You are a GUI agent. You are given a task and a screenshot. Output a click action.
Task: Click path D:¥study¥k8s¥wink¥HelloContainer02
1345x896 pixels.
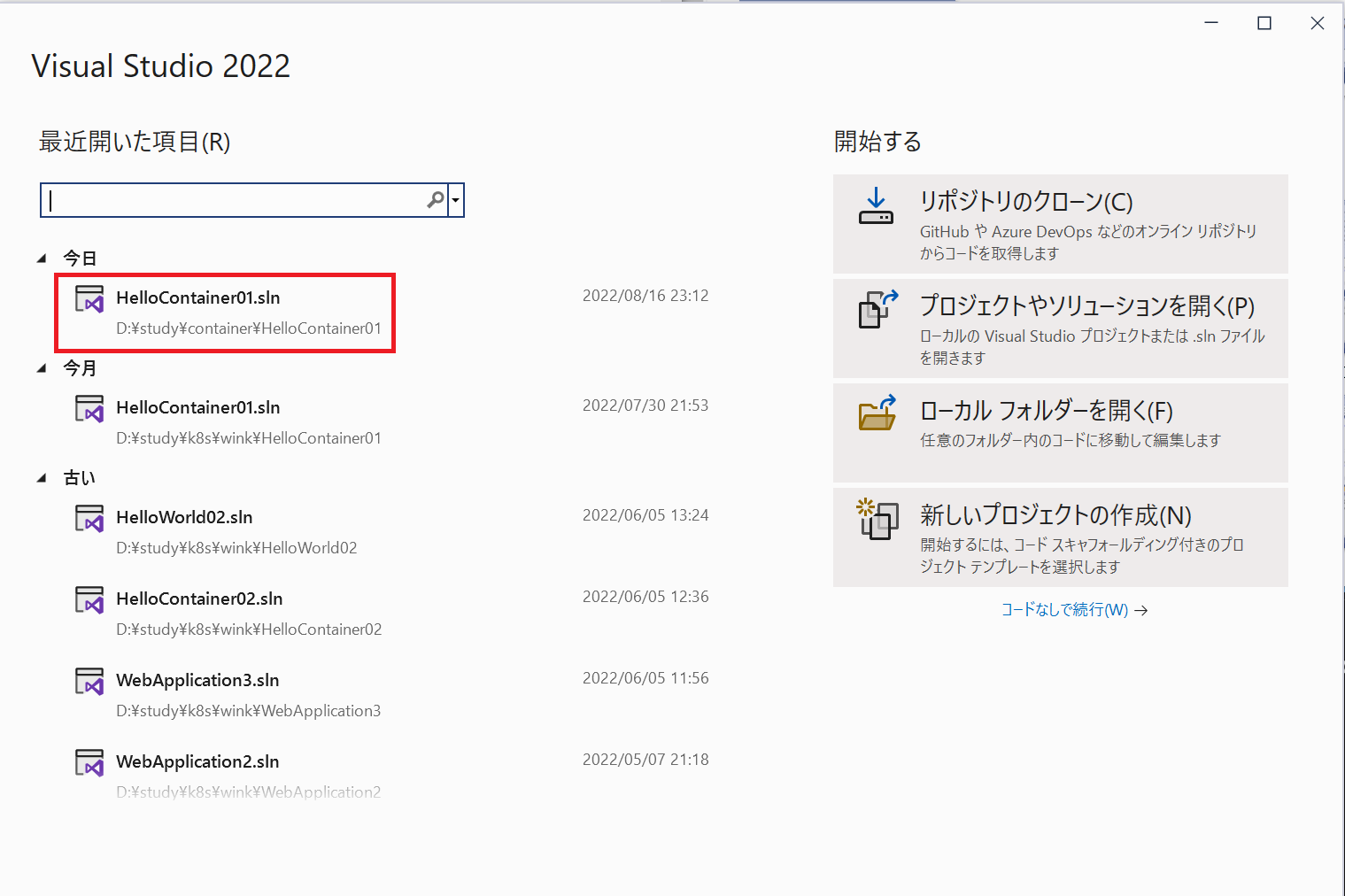tap(249, 630)
